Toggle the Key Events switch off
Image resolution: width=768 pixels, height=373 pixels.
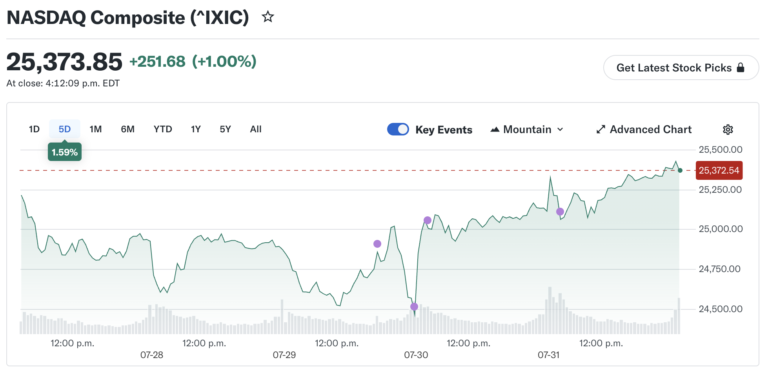(x=398, y=130)
